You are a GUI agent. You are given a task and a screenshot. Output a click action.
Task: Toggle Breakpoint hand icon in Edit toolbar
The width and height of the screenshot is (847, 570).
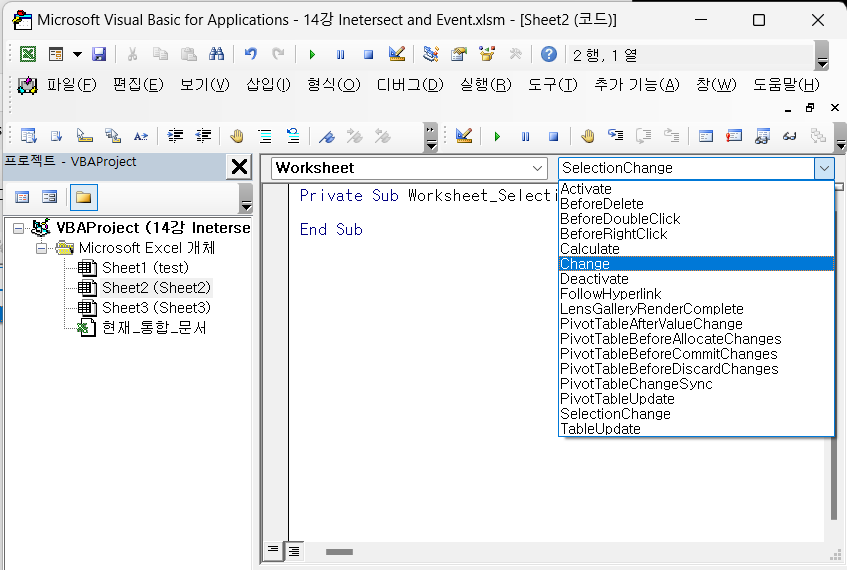(237, 136)
